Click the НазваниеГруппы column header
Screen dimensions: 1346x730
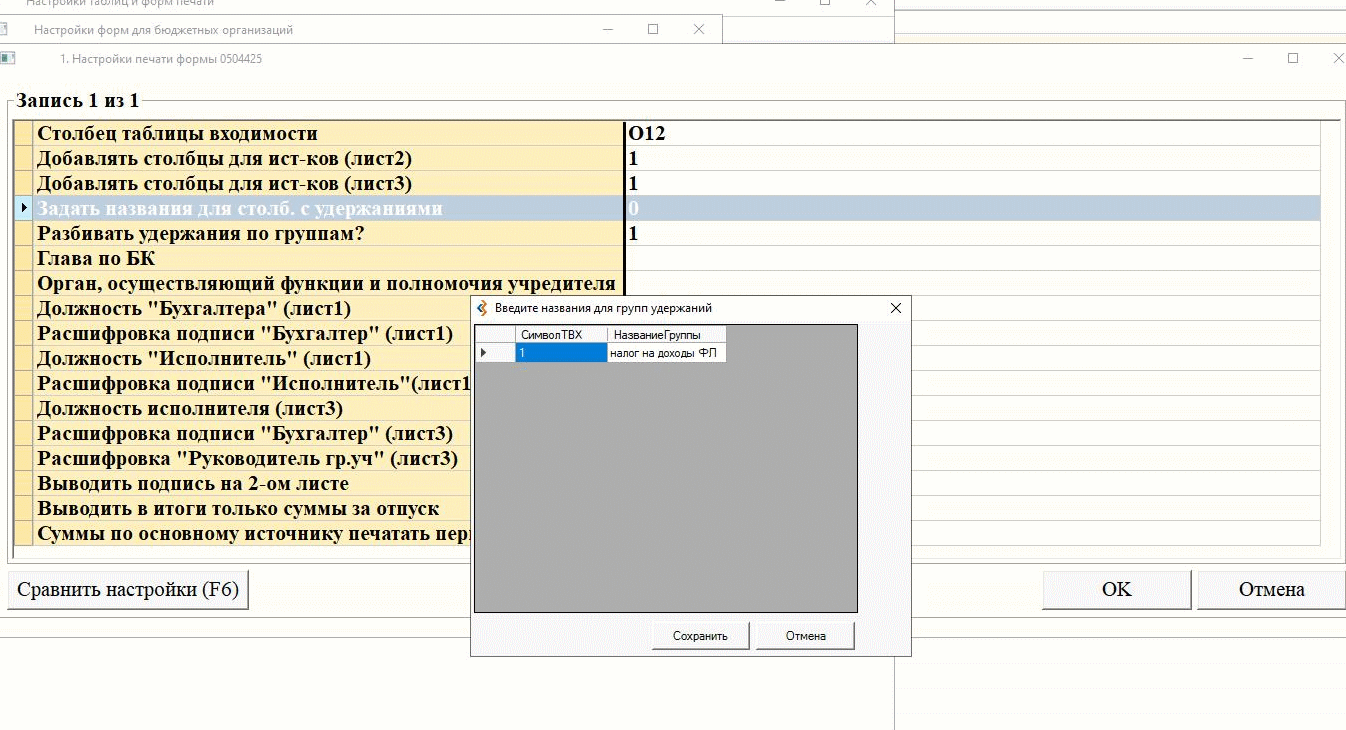click(x=666, y=334)
